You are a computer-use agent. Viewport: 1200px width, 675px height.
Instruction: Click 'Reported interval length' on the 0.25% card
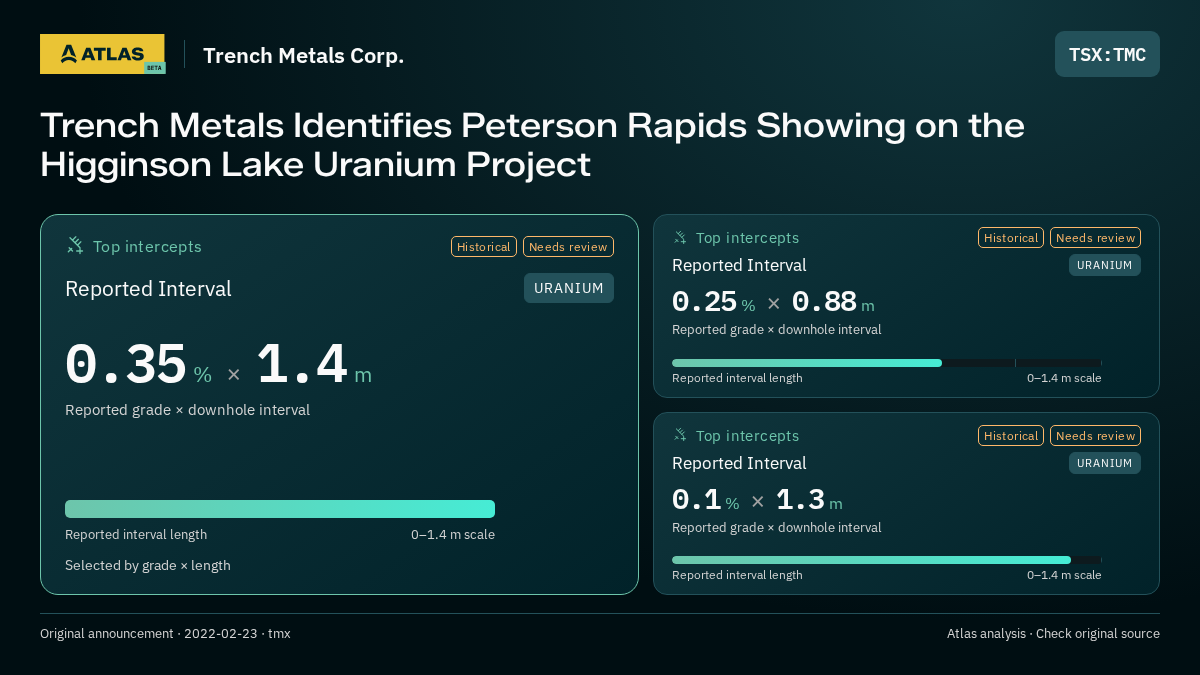tap(737, 378)
